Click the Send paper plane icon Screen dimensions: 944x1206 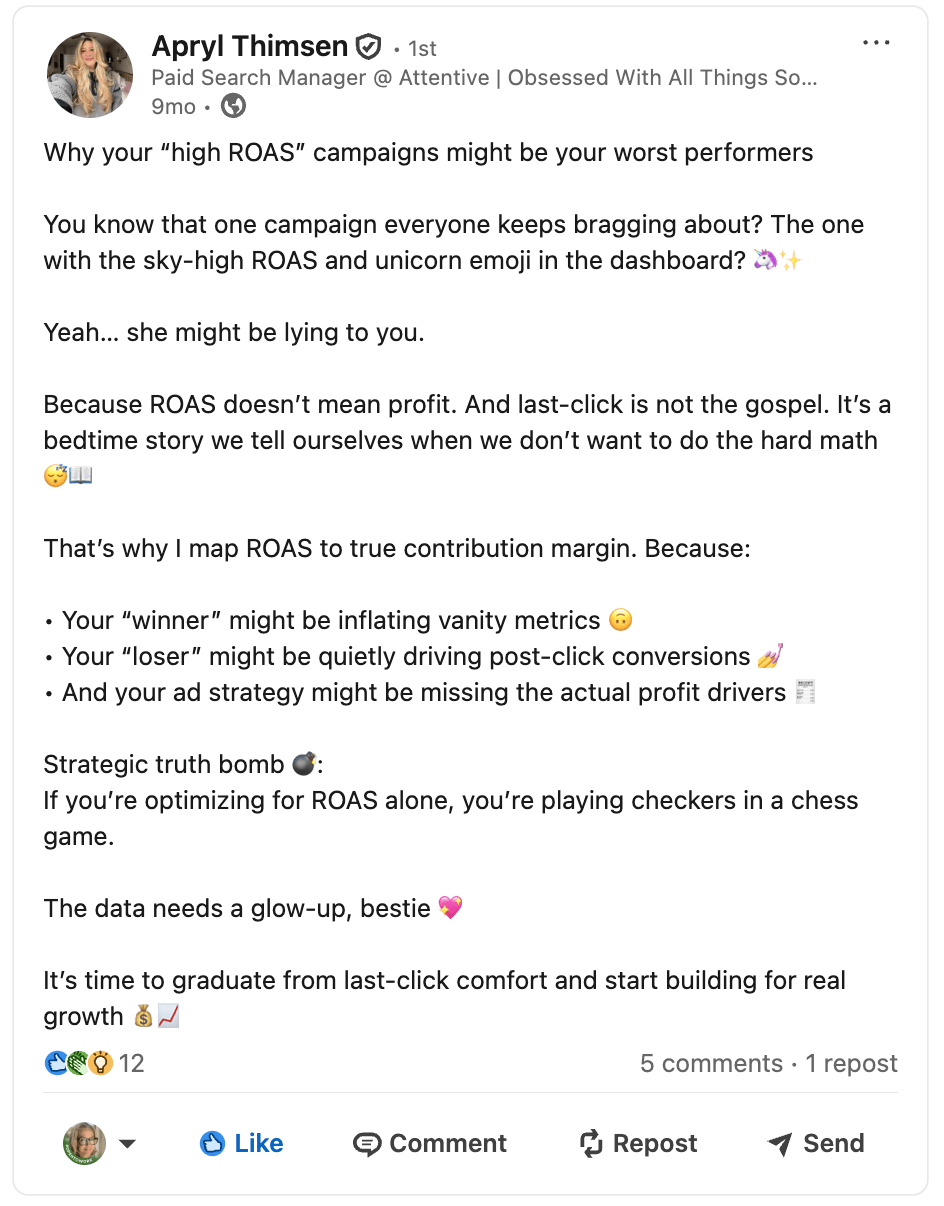coord(780,1144)
